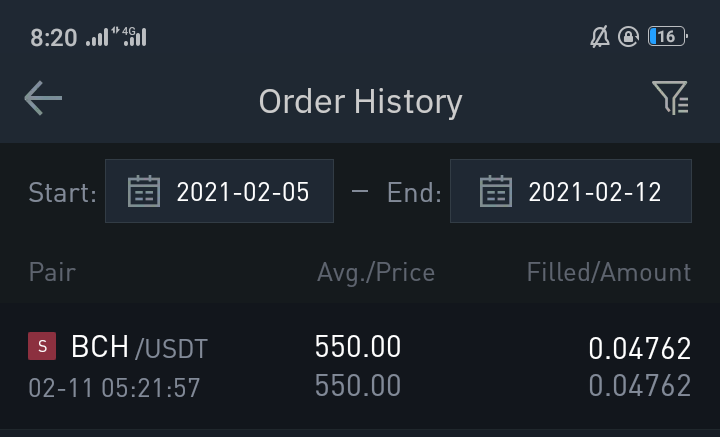
Task: Open the Start date picker 2021-02-05
Action: (219, 191)
